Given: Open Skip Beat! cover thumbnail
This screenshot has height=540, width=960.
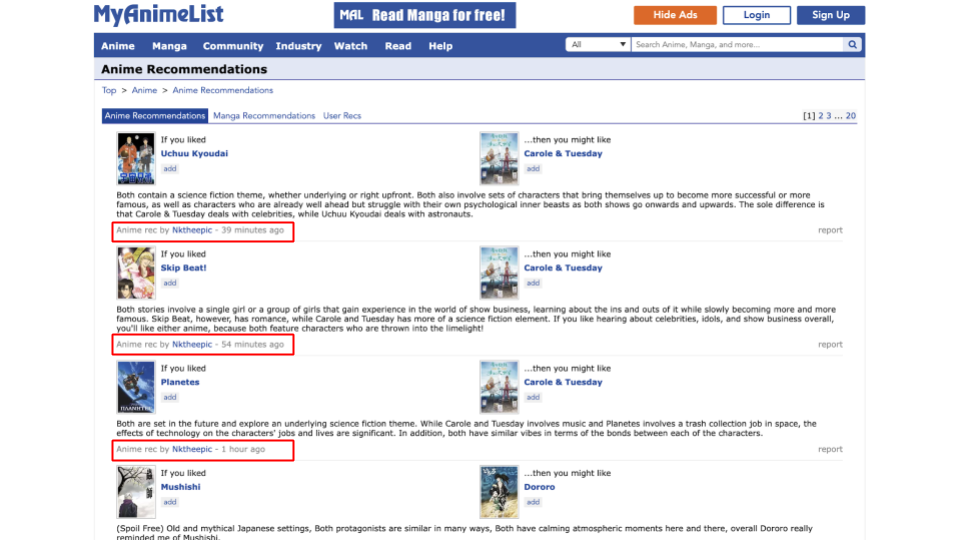Looking at the screenshot, I should tap(136, 273).
